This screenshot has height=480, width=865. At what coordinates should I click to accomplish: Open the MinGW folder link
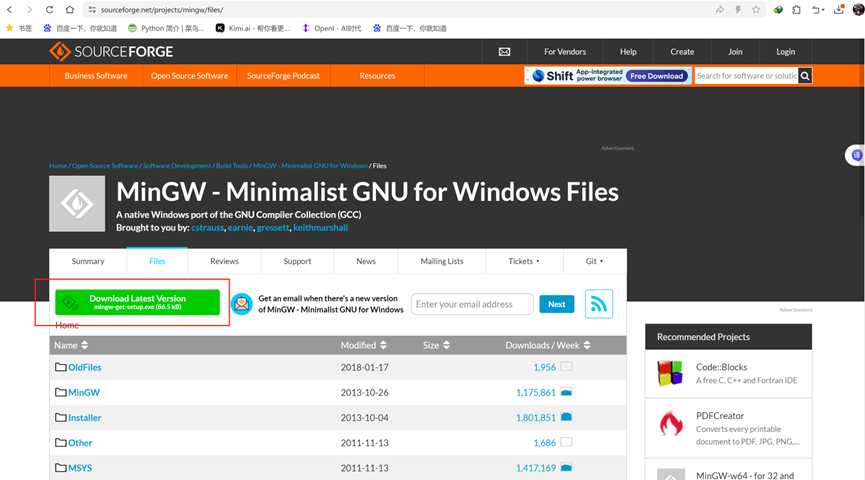tap(84, 392)
